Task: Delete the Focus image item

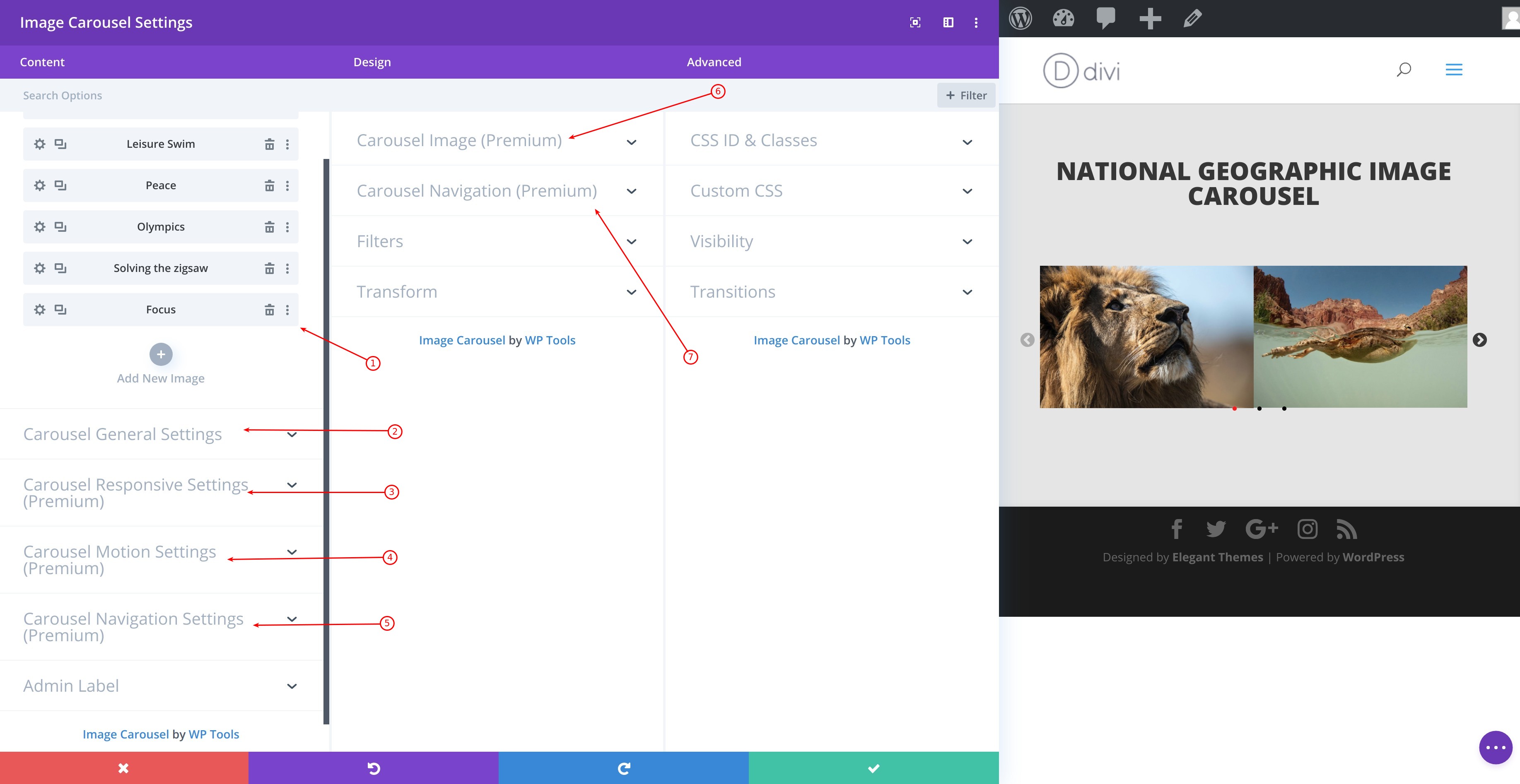Action: click(269, 309)
